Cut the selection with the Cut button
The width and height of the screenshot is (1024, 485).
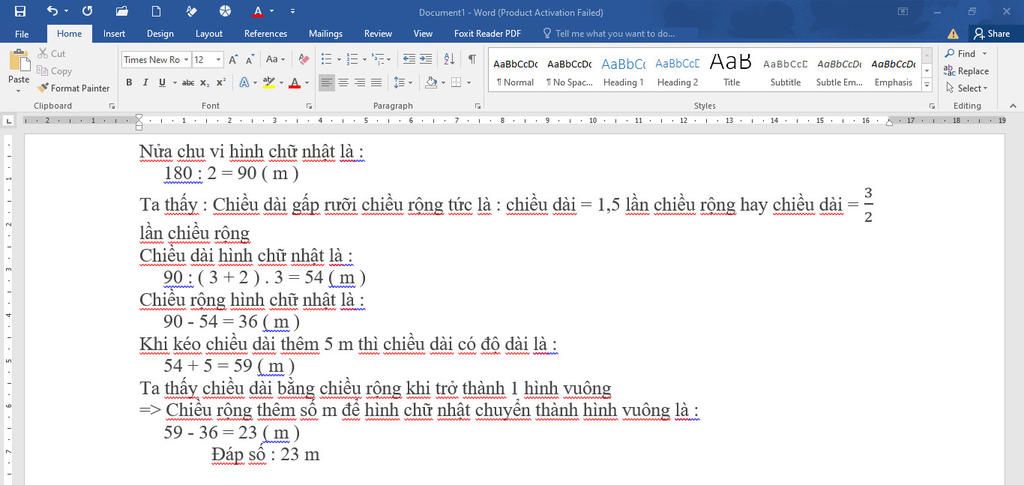pos(51,54)
